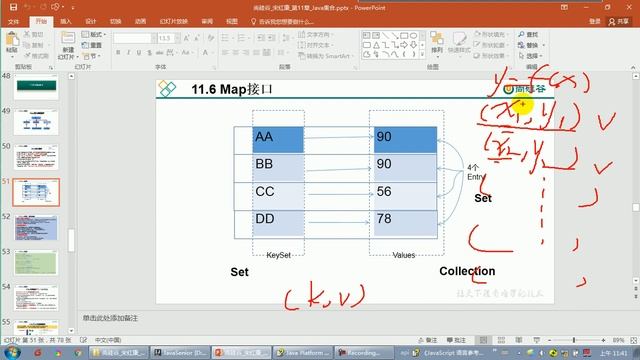Decrease font size with the smaller A icon
640x360 pixels.
click(197, 38)
